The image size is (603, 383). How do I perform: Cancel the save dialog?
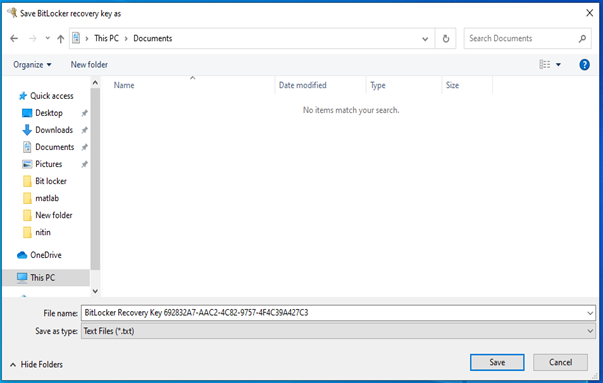point(560,362)
